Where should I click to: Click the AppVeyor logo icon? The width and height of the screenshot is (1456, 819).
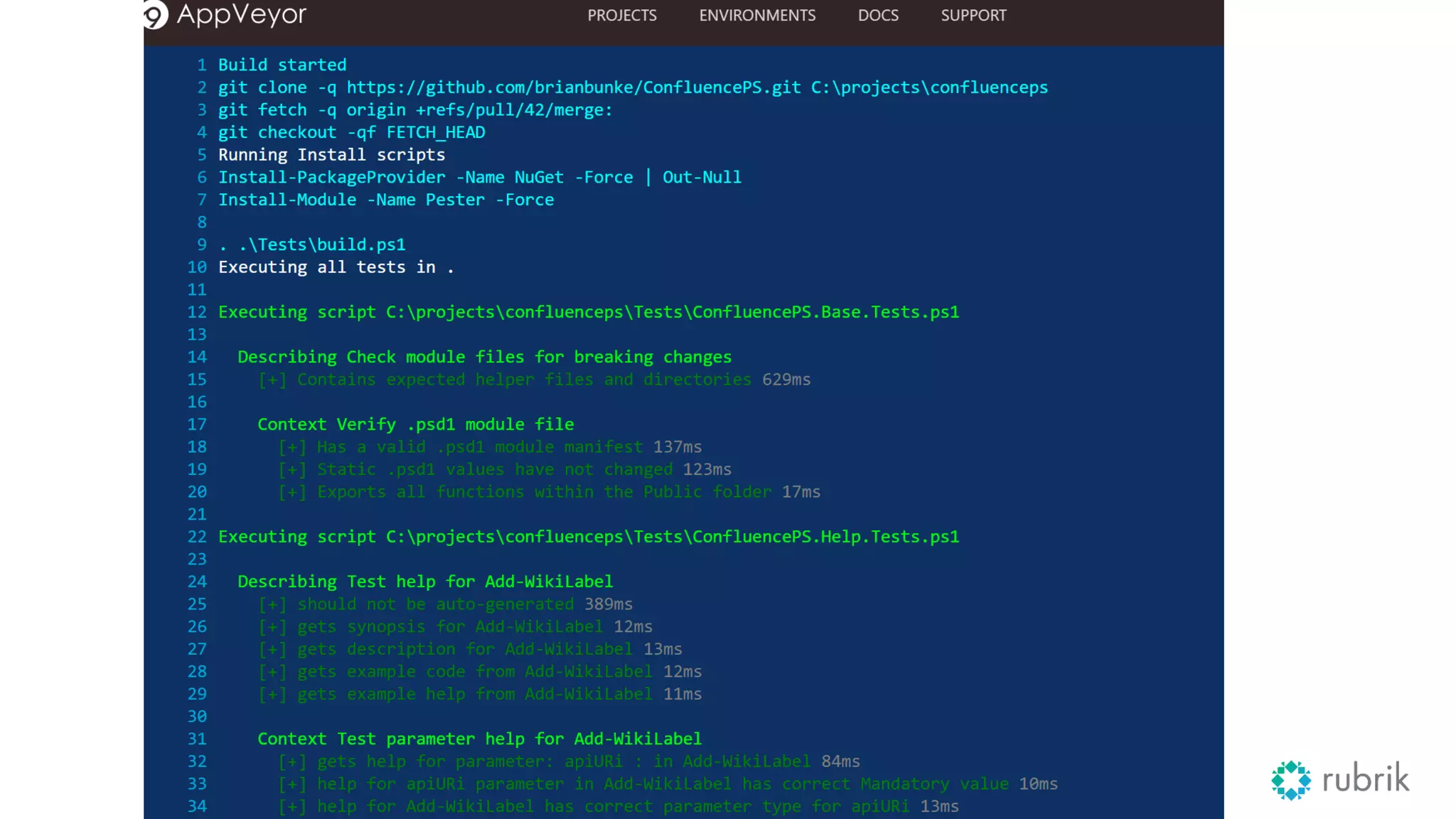coord(155,15)
